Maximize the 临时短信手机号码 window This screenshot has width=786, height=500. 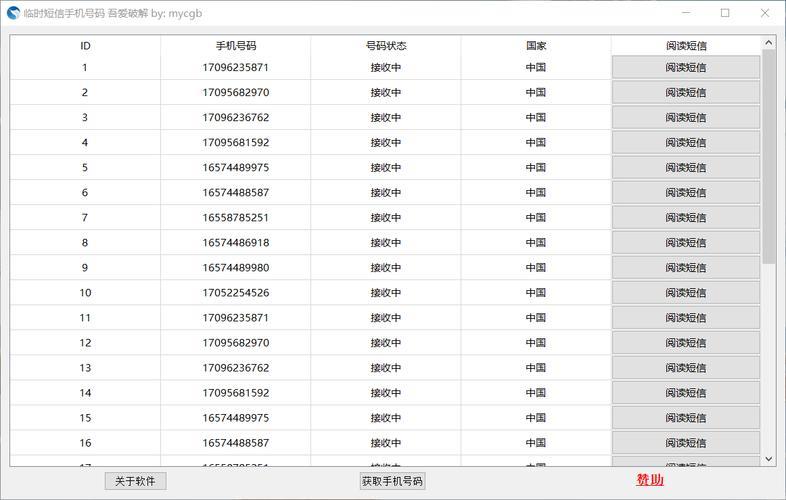pyautogui.click(x=725, y=13)
